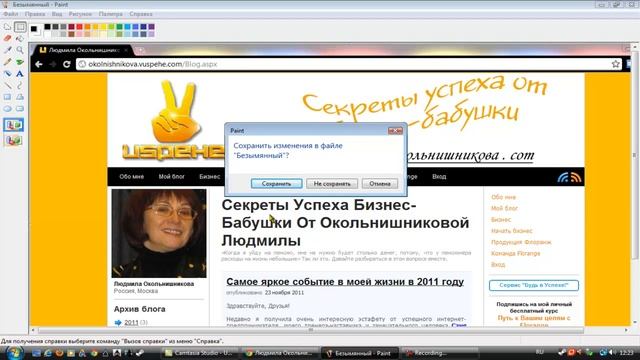The width and height of the screenshot is (640, 360).
Task: Select the Free-form select tool
Action: point(7,27)
